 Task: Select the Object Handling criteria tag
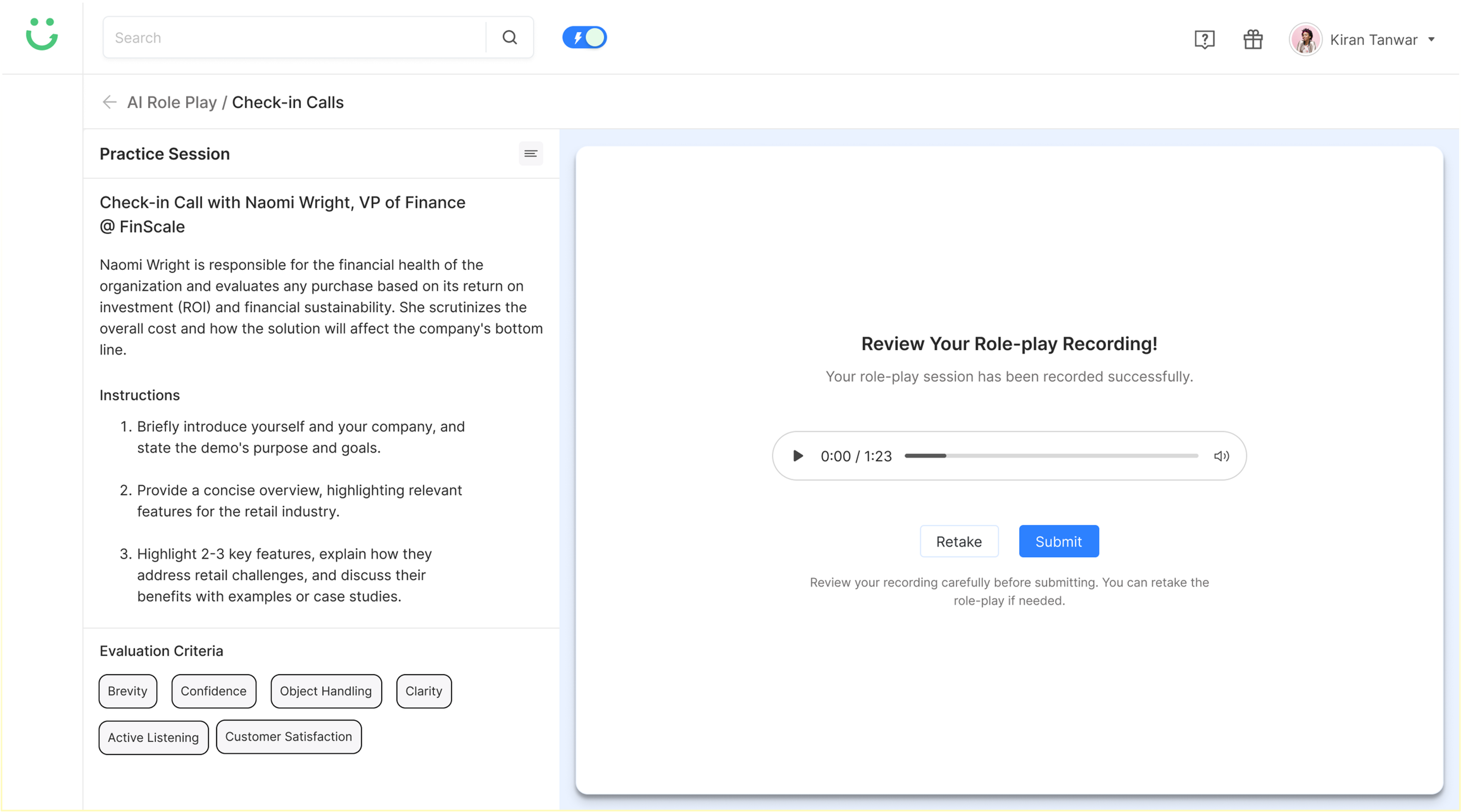pyautogui.click(x=326, y=691)
